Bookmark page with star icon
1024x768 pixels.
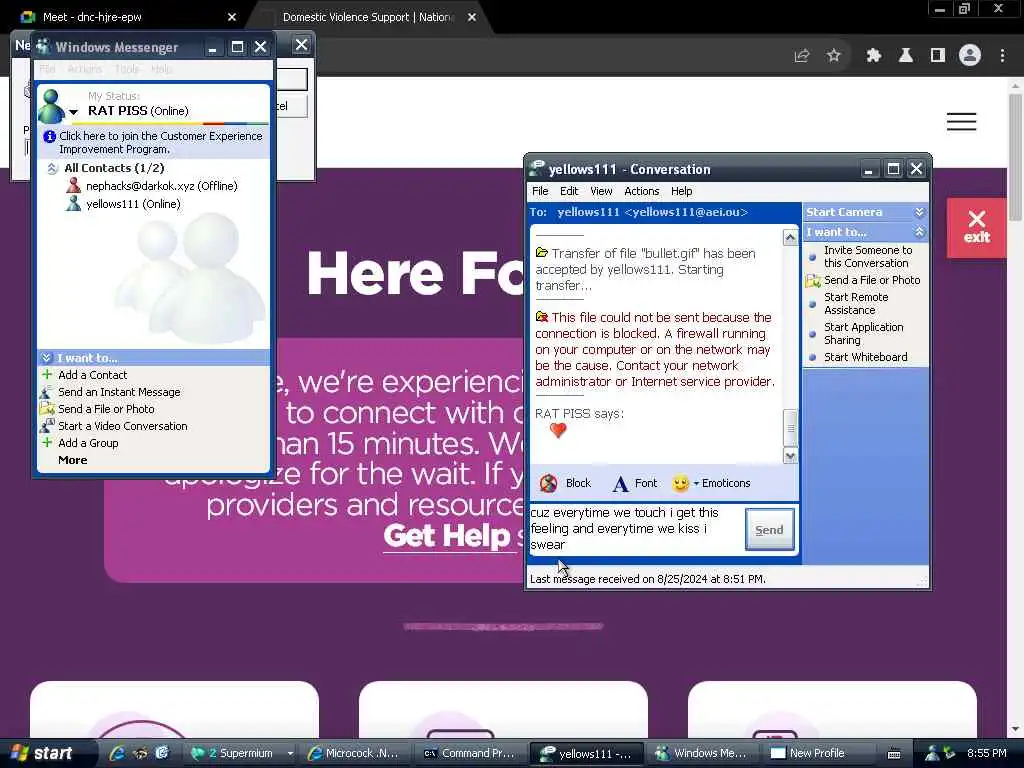[x=833, y=56]
